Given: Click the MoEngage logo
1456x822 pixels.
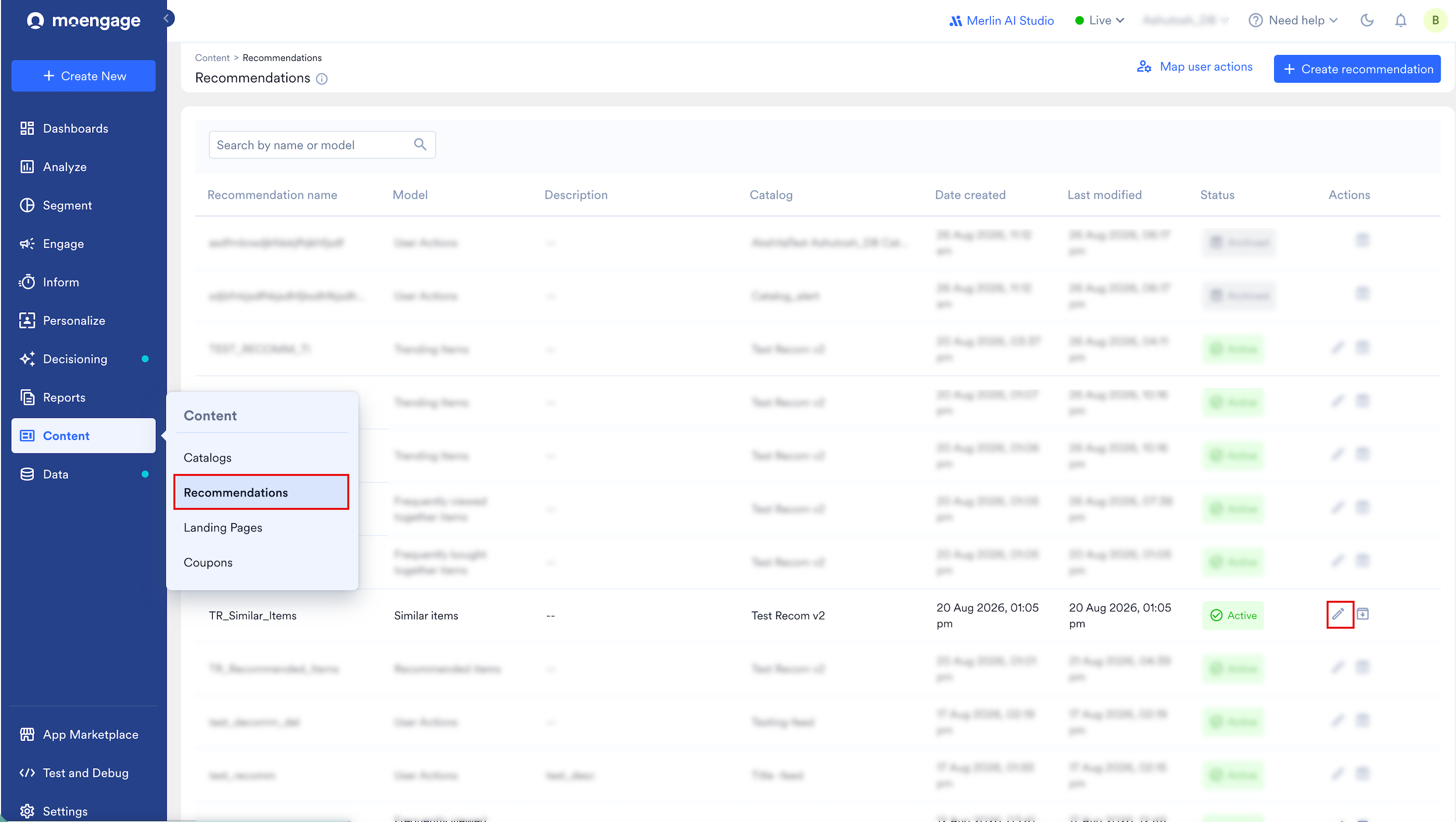Looking at the screenshot, I should [83, 21].
